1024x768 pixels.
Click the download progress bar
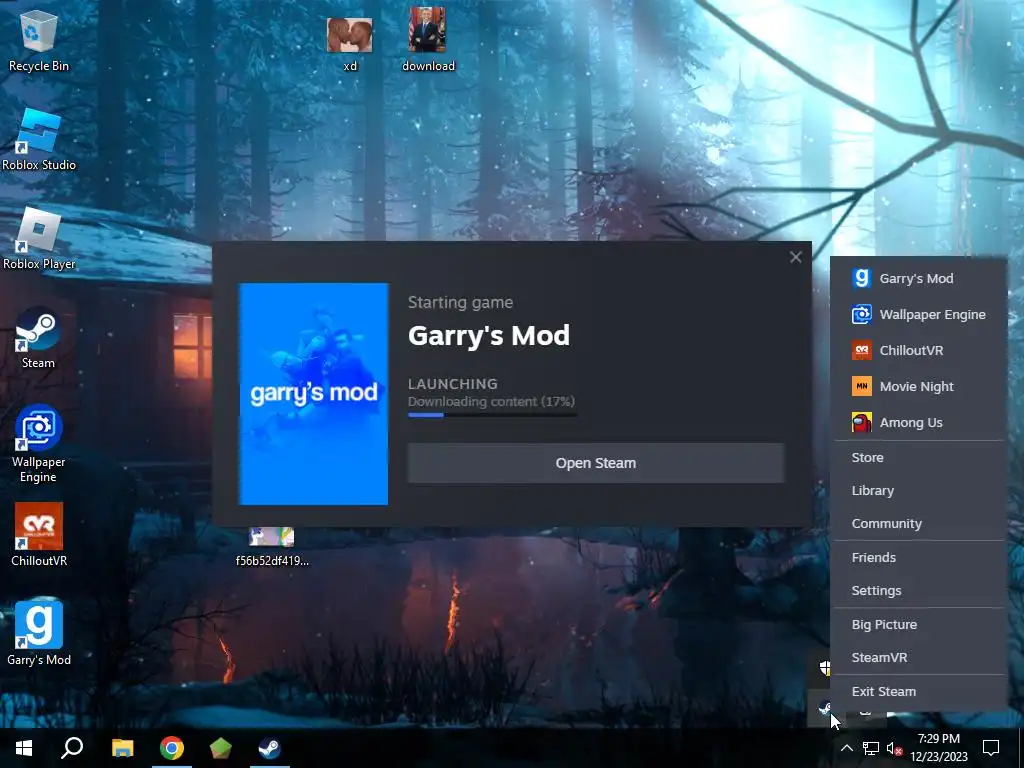click(x=492, y=415)
